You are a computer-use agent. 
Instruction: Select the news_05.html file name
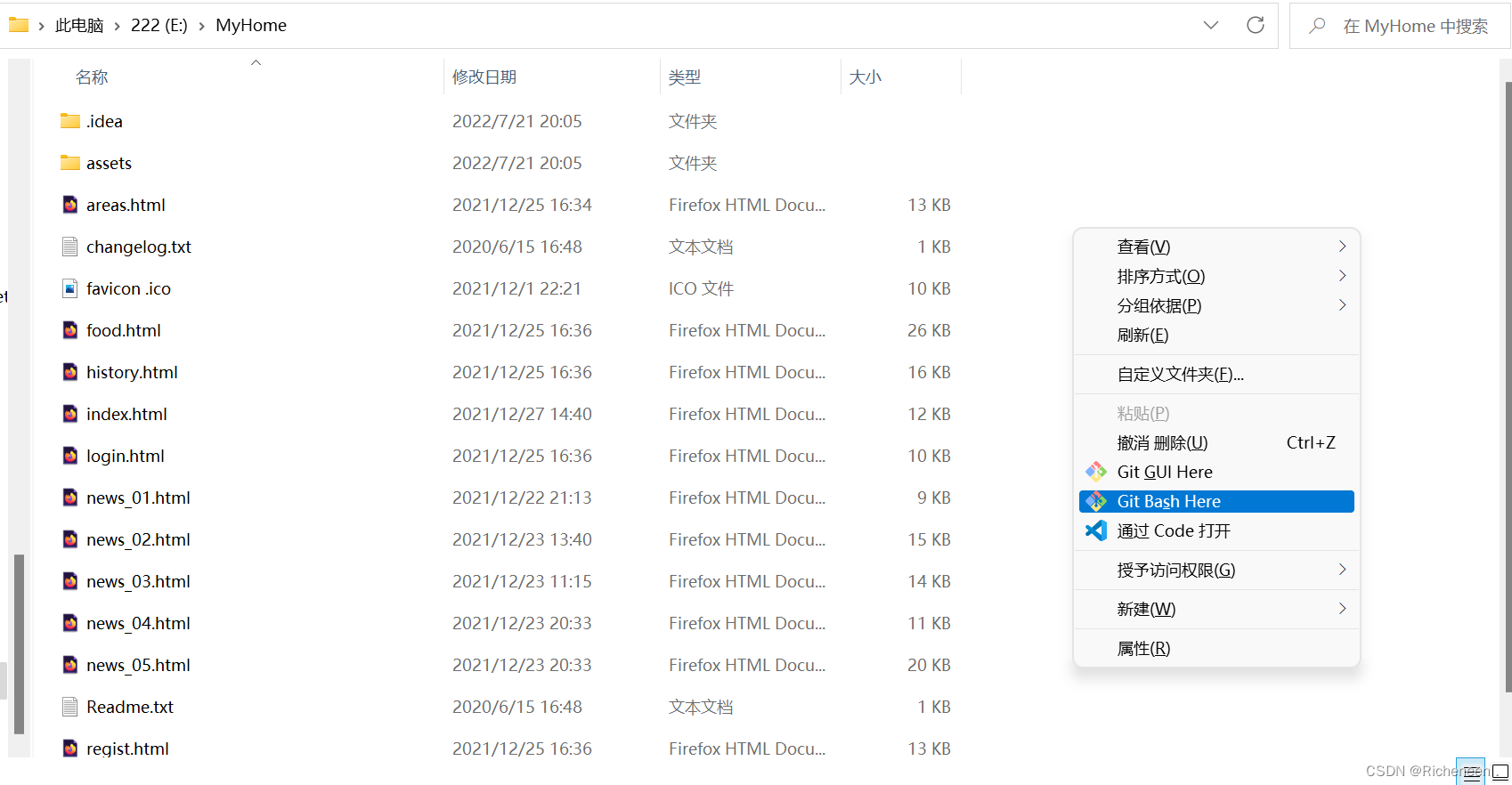tap(138, 665)
